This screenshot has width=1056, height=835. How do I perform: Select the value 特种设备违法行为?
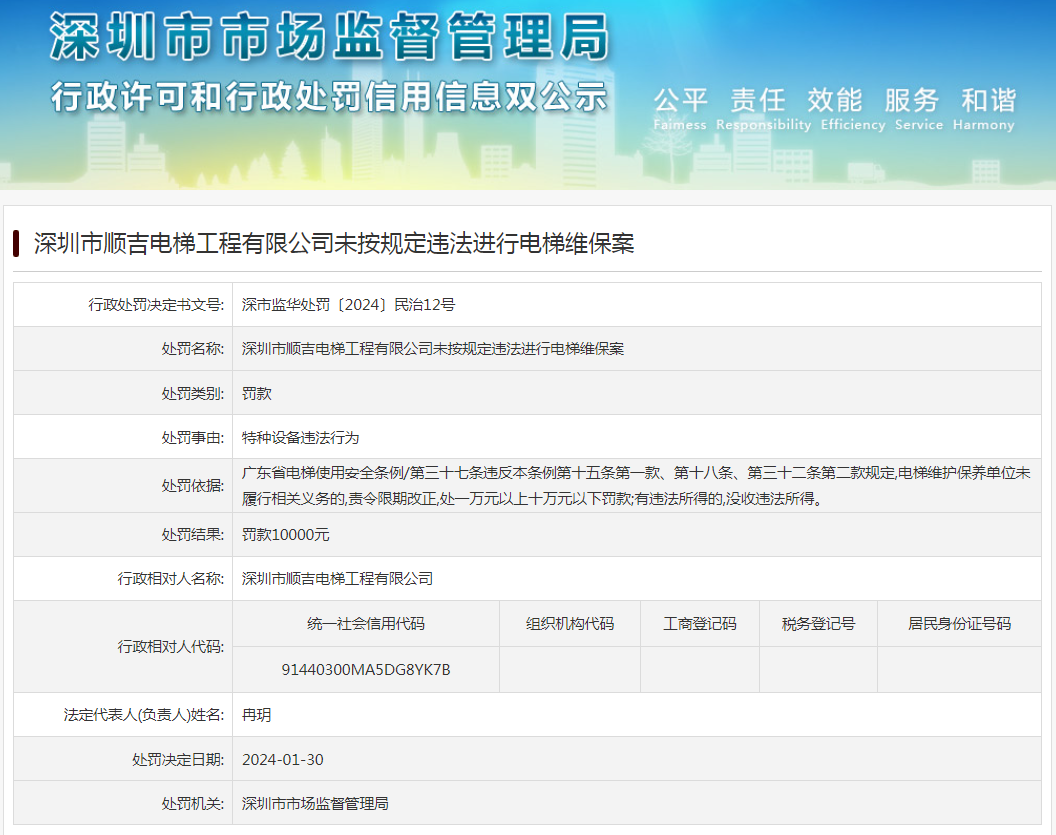click(300, 438)
